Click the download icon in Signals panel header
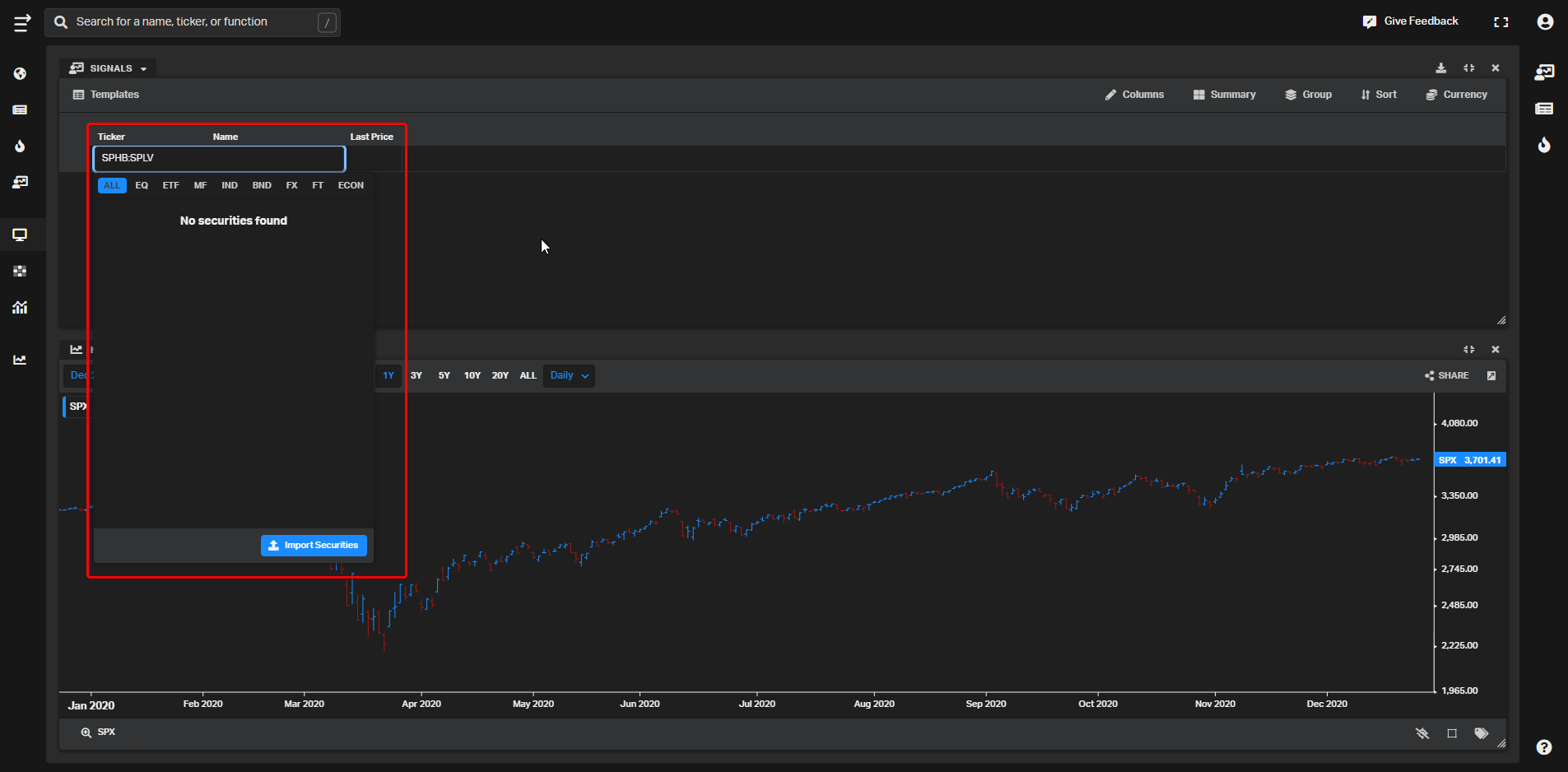This screenshot has height=772, width=1568. (1441, 68)
